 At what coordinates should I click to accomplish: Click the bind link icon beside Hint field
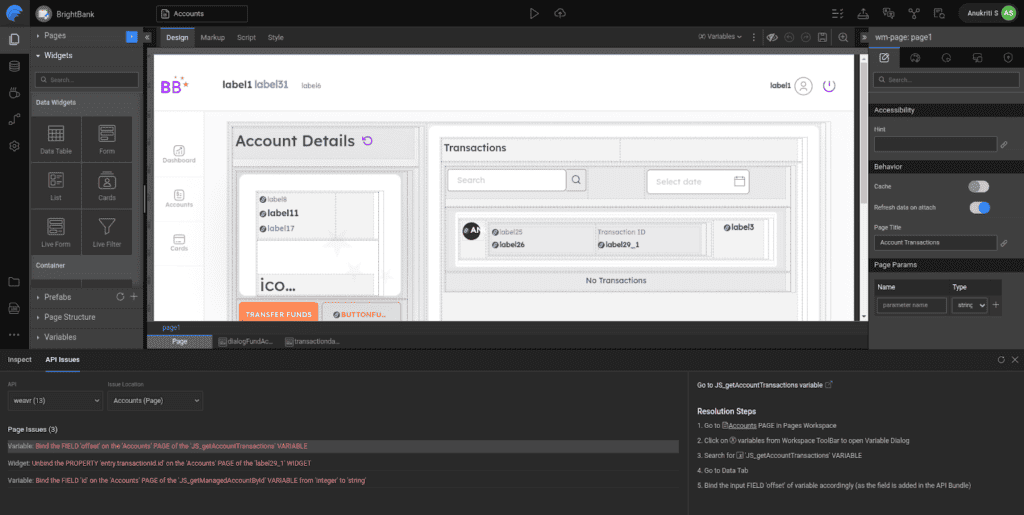[x=1004, y=144]
